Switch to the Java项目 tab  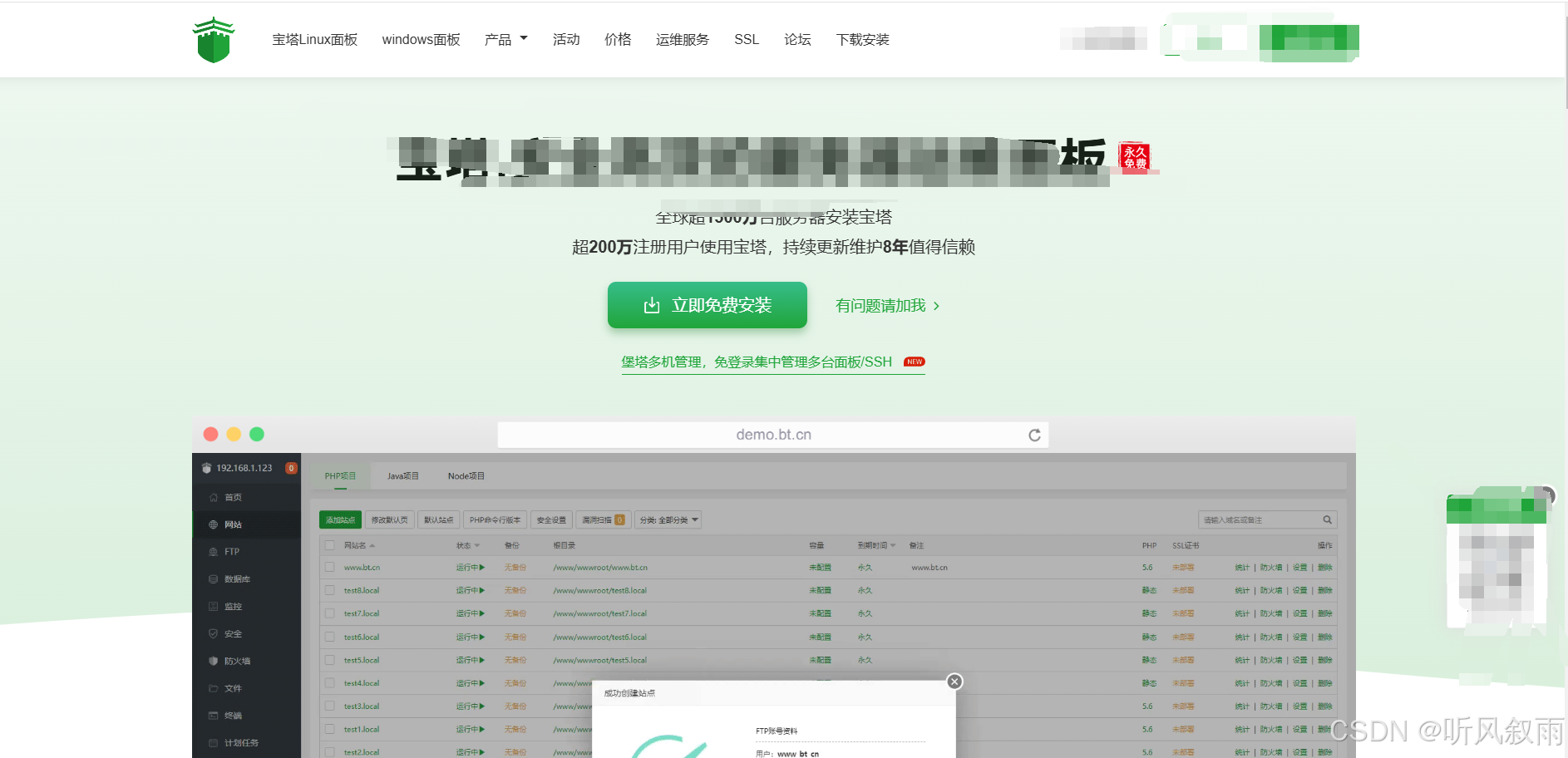pyautogui.click(x=402, y=476)
